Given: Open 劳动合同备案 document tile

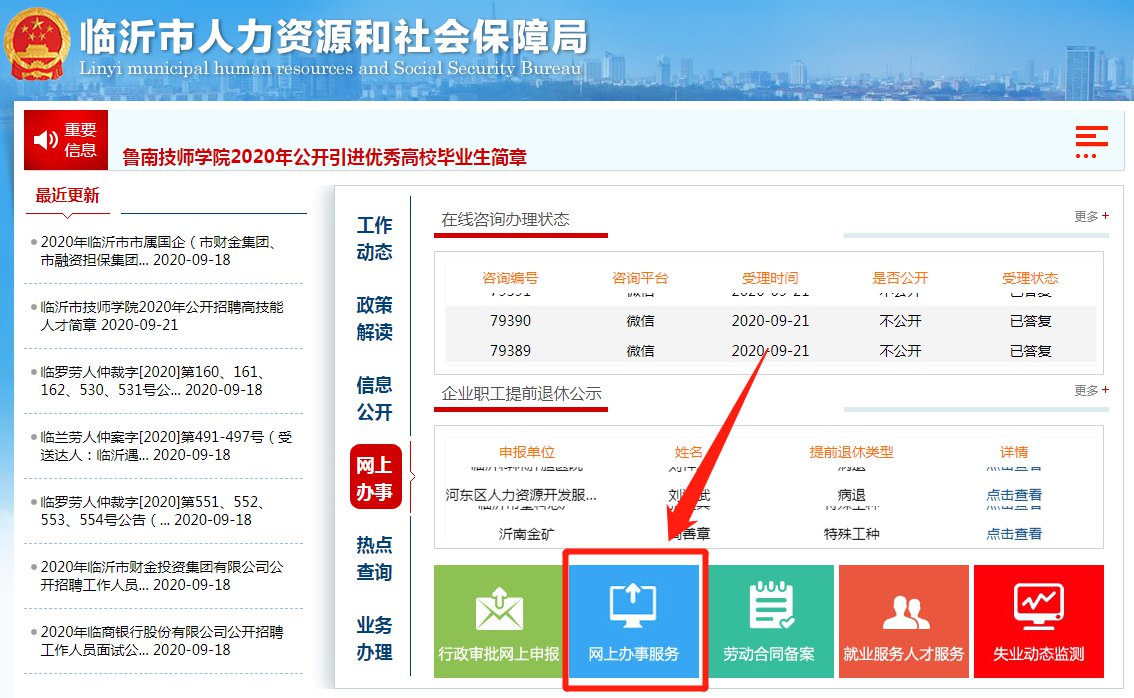Looking at the screenshot, I should click(x=769, y=621).
